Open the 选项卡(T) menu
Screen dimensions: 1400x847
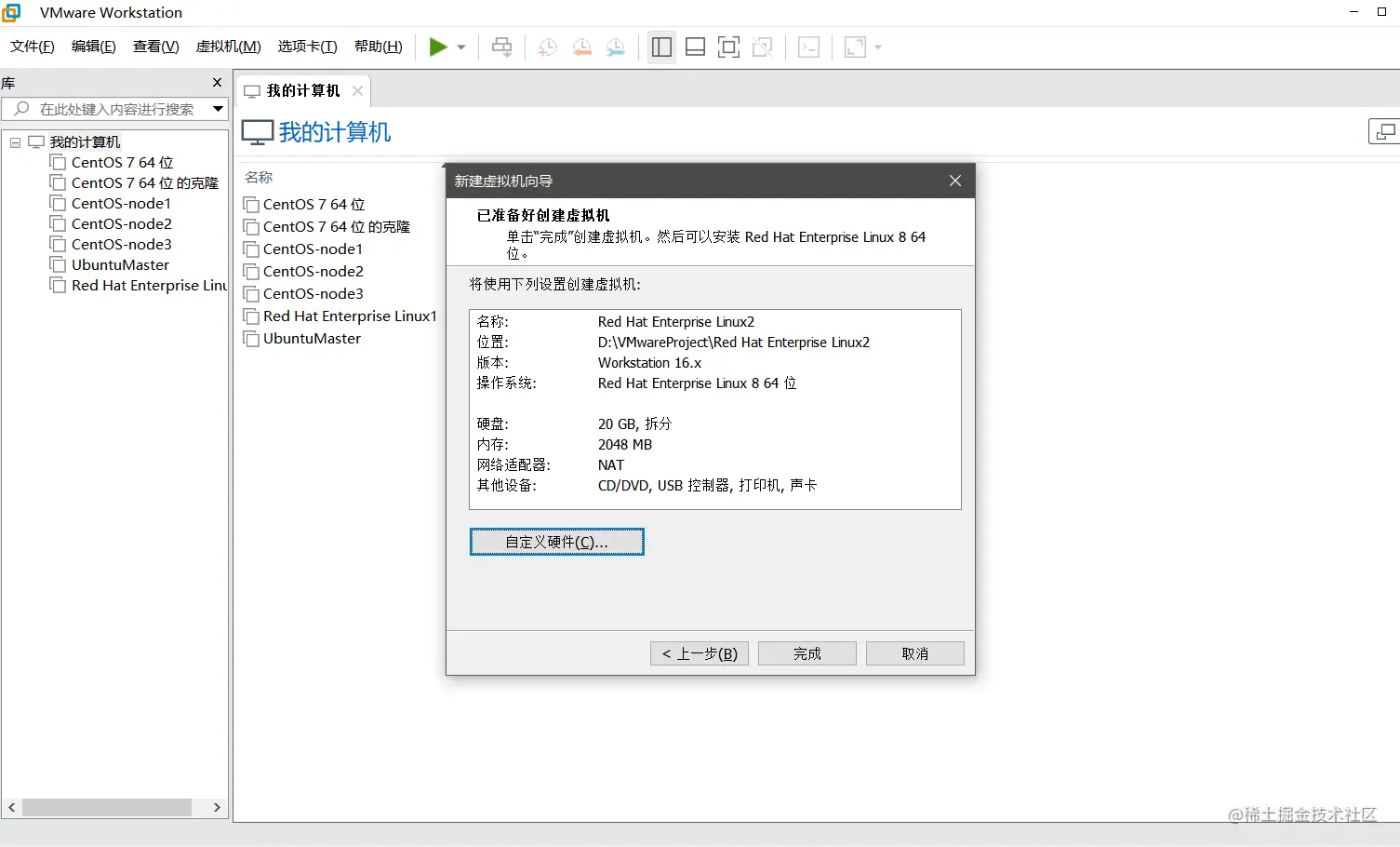308,47
